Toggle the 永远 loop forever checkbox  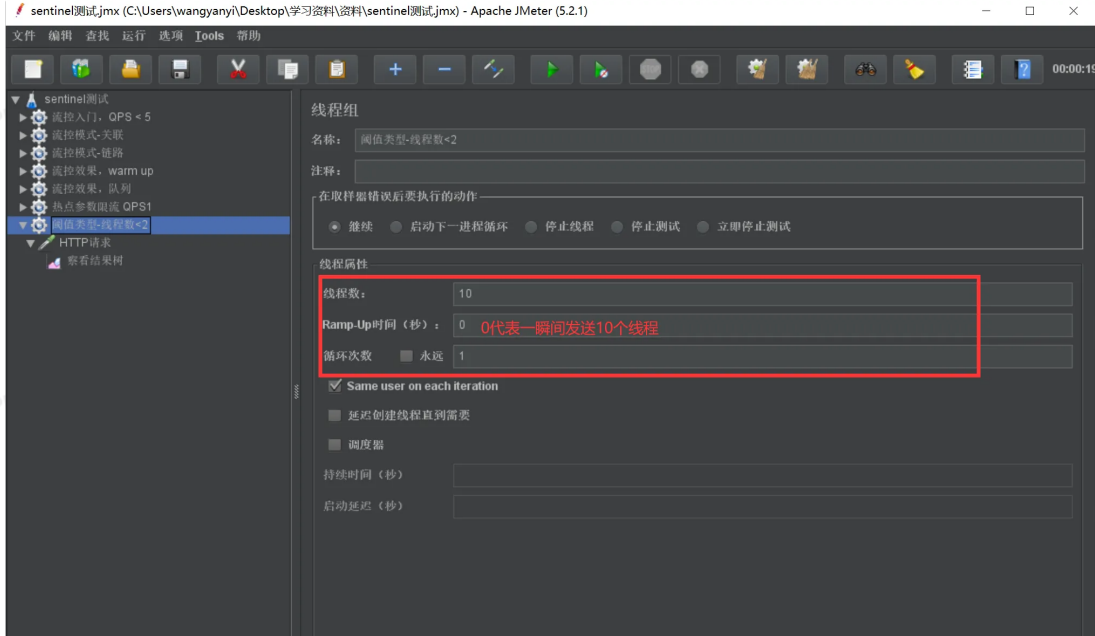click(406, 356)
